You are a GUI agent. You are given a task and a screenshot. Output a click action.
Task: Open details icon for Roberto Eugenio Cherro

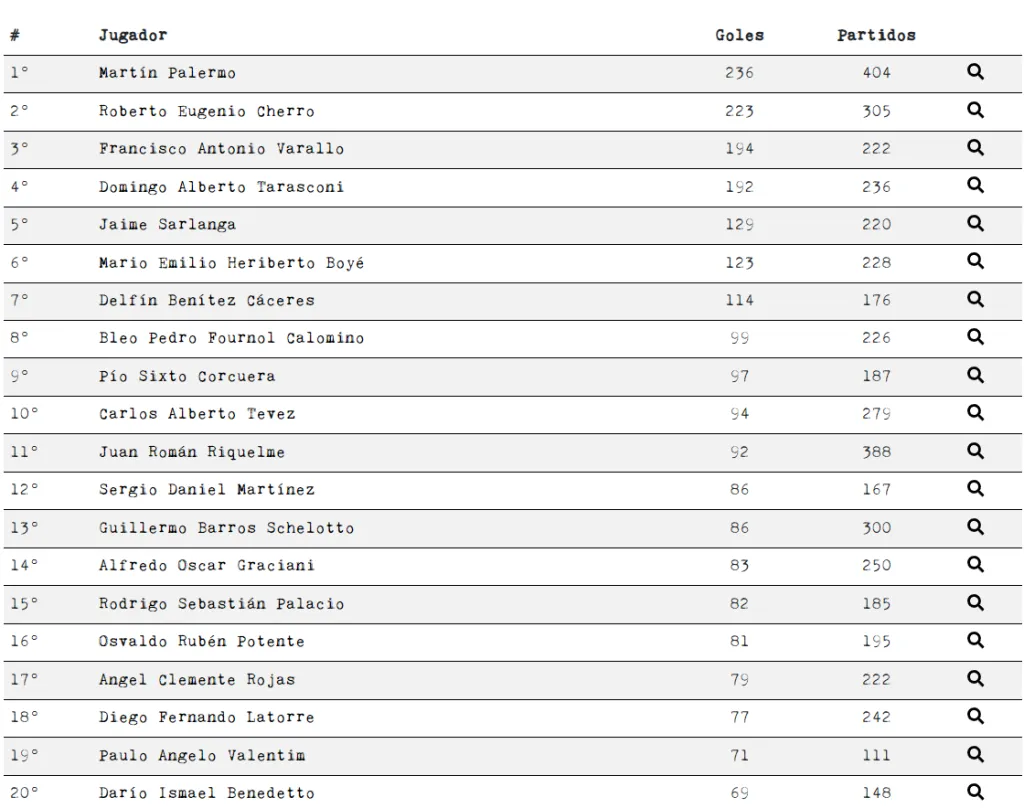[975, 110]
